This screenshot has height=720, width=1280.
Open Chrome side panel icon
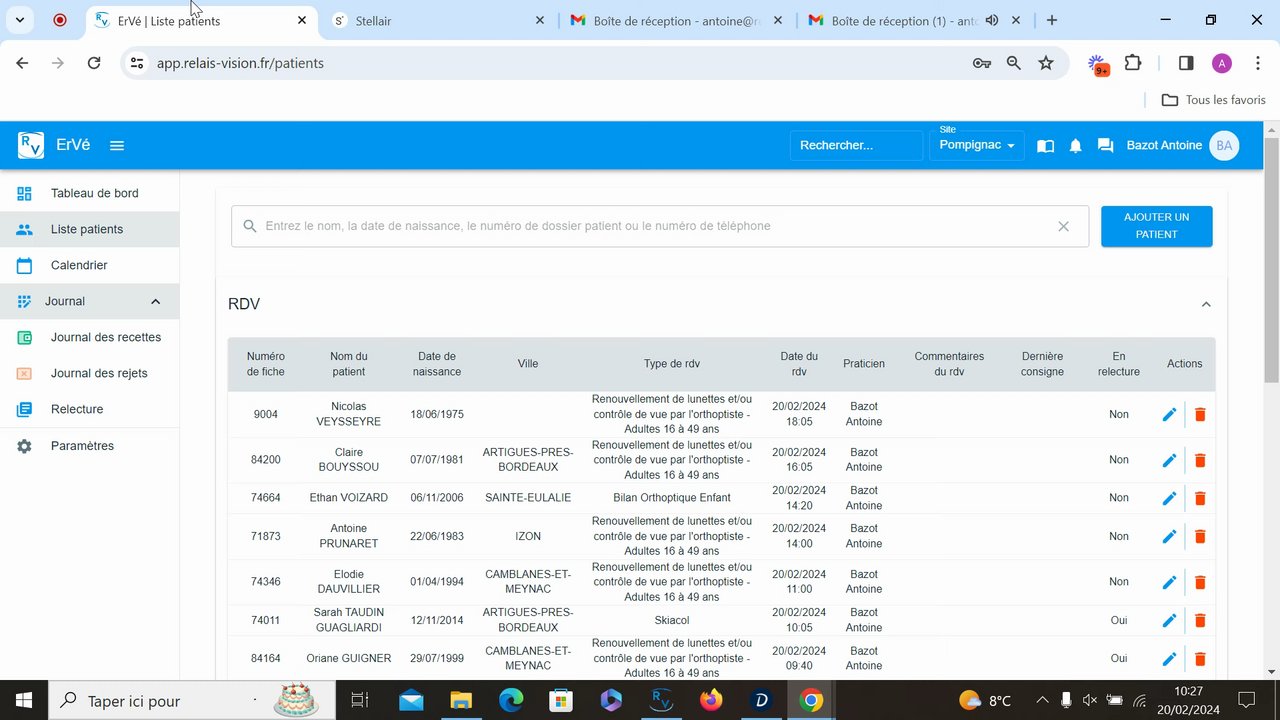(1186, 63)
